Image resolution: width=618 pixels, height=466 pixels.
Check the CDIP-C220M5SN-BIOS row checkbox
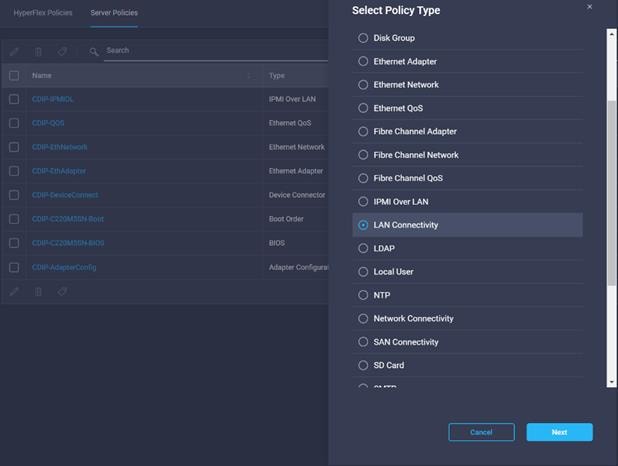pyautogui.click(x=14, y=243)
